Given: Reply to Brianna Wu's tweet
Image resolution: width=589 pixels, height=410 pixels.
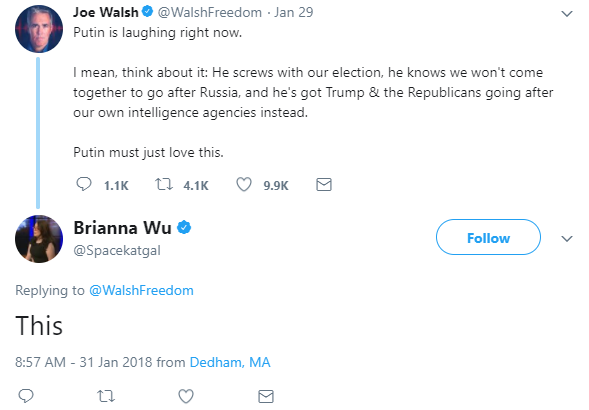Looking at the screenshot, I should pyautogui.click(x=26, y=396).
